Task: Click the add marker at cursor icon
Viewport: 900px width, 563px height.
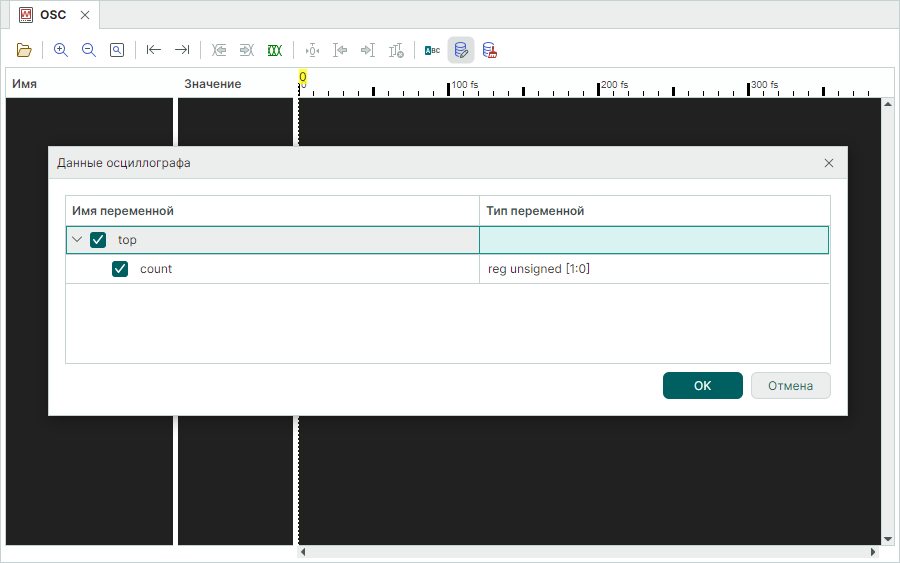Action: point(312,51)
